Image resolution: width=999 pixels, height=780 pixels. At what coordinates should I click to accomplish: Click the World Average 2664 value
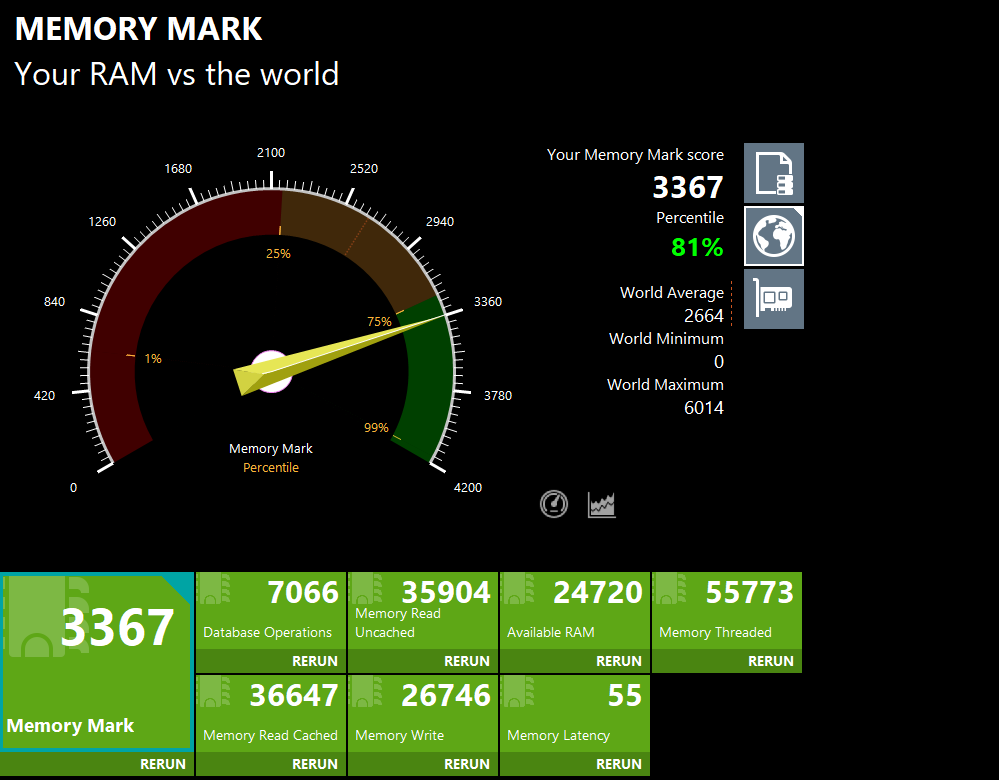coord(703,315)
